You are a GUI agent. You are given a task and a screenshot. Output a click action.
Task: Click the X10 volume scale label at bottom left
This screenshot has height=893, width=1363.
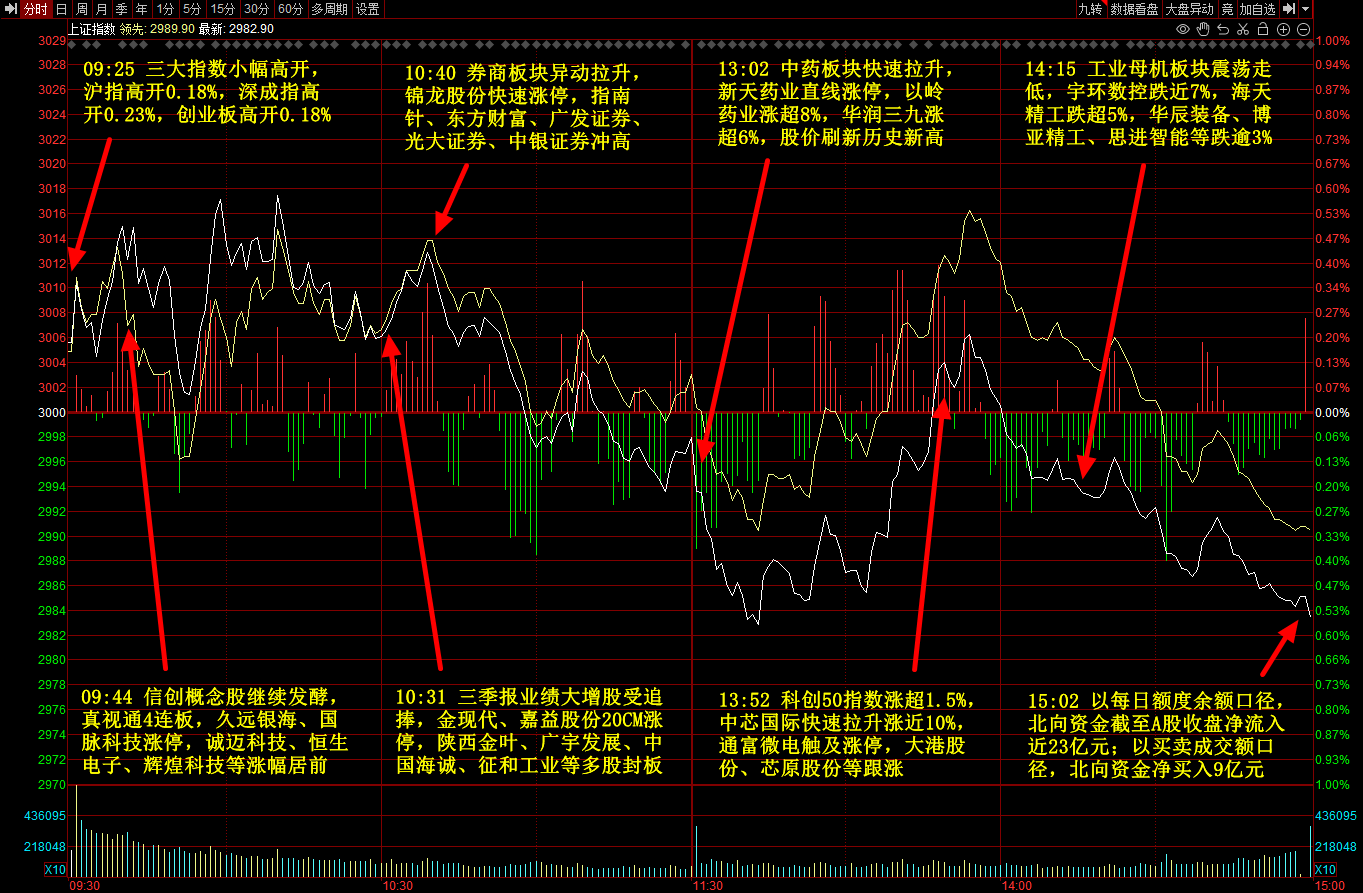55,870
